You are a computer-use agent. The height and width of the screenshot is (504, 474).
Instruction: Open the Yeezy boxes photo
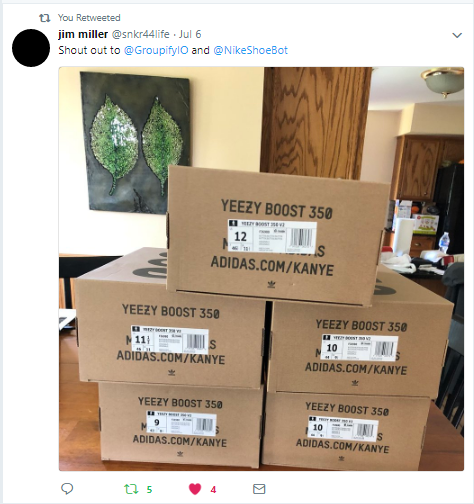[x=261, y=269]
